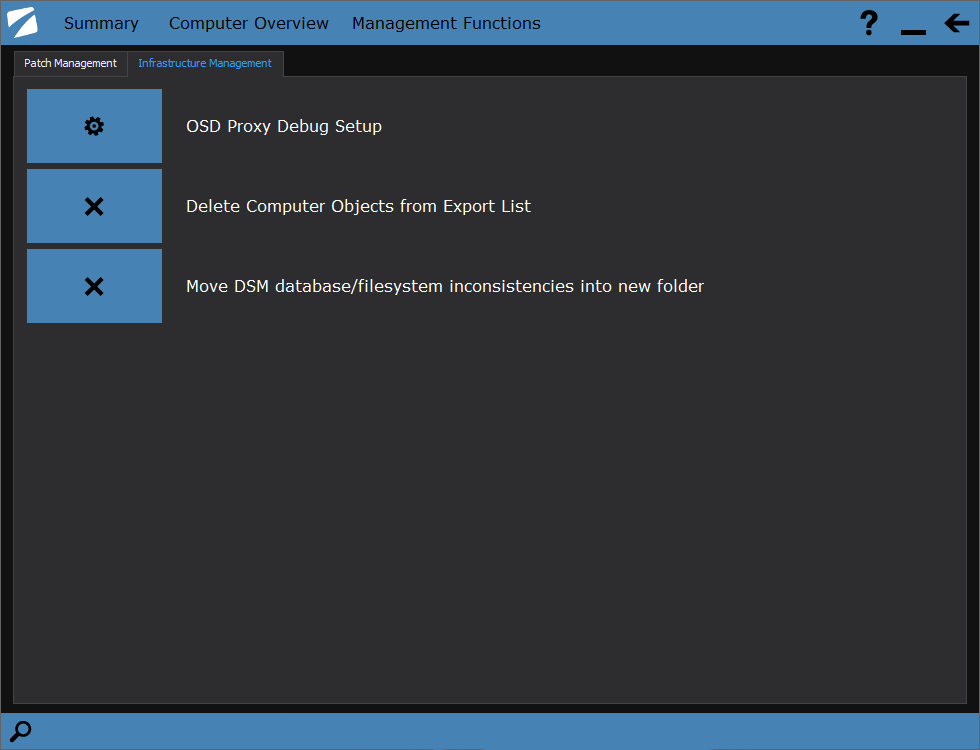This screenshot has width=980, height=750.
Task: Click the OSD Proxy Debug Setup label
Action: [284, 126]
